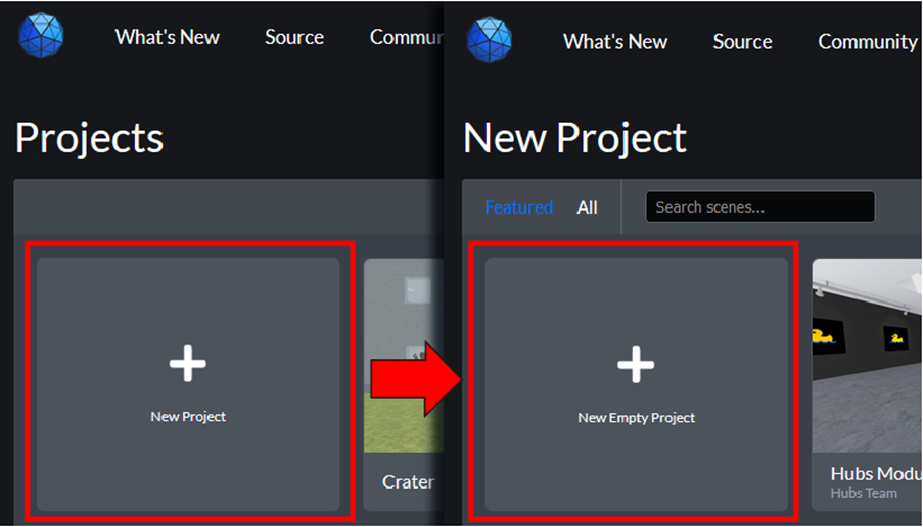
Task: Click the Spoke logo on the Projects page
Action: tap(41, 36)
